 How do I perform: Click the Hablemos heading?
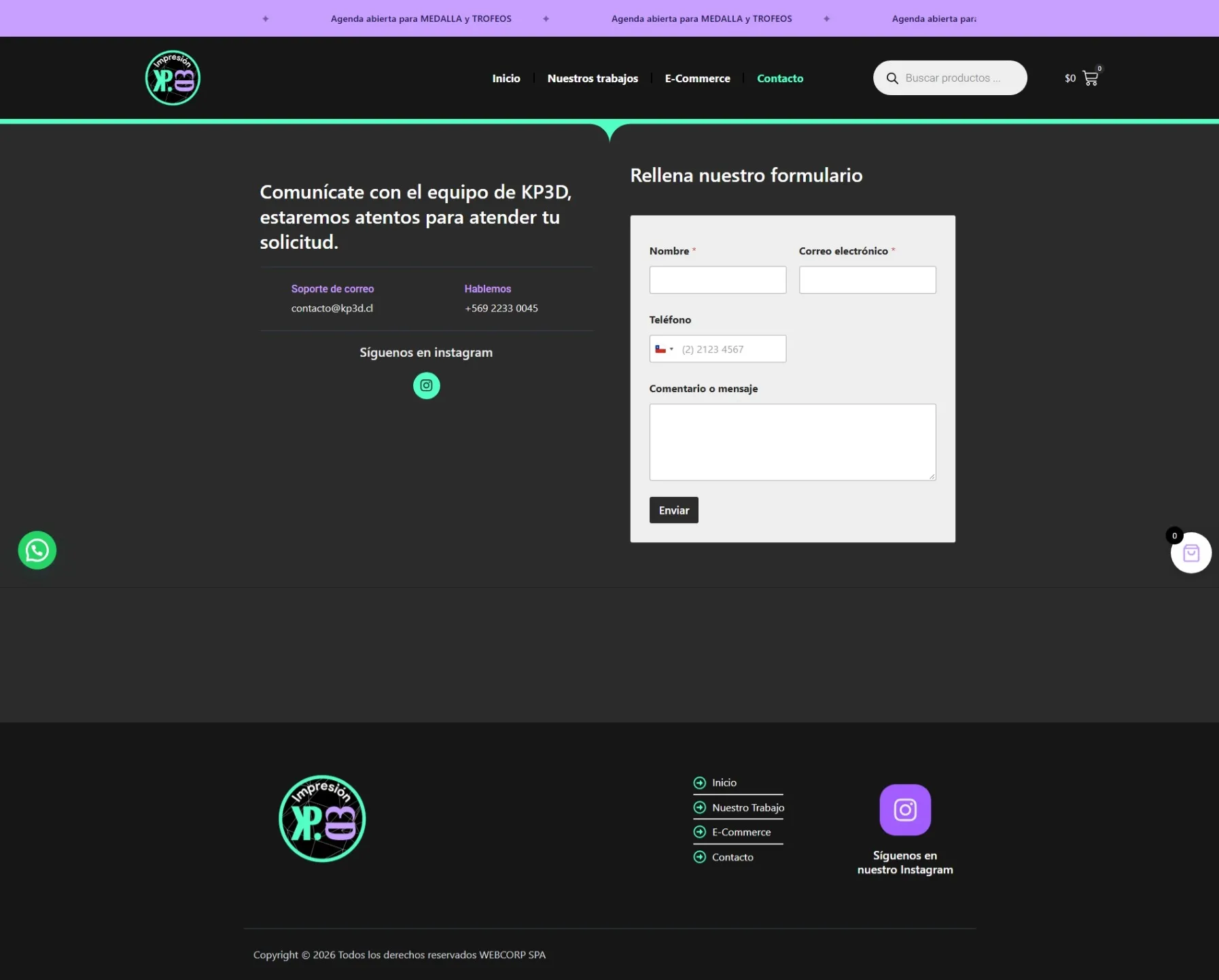pyautogui.click(x=488, y=289)
